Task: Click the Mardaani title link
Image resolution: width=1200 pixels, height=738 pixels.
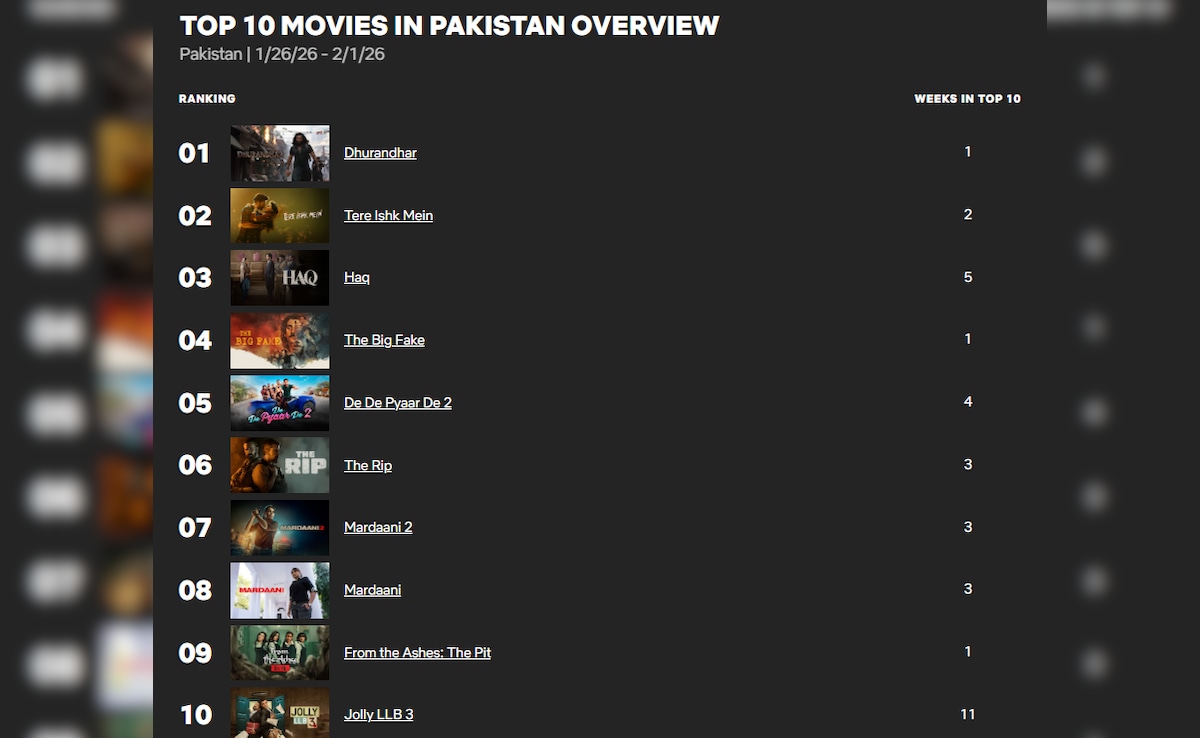Action: pos(372,590)
